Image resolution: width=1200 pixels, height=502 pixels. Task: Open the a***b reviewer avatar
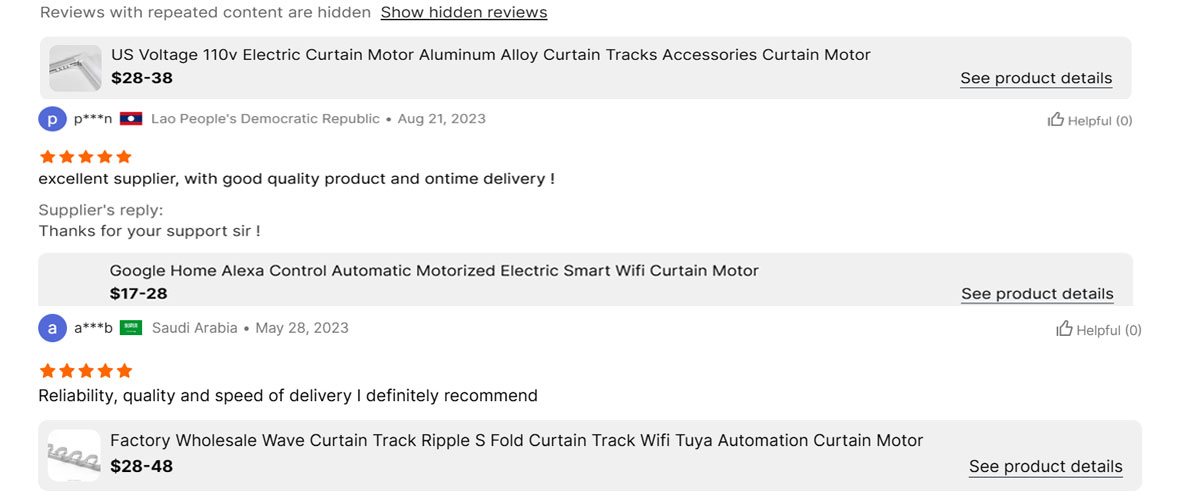click(52, 328)
